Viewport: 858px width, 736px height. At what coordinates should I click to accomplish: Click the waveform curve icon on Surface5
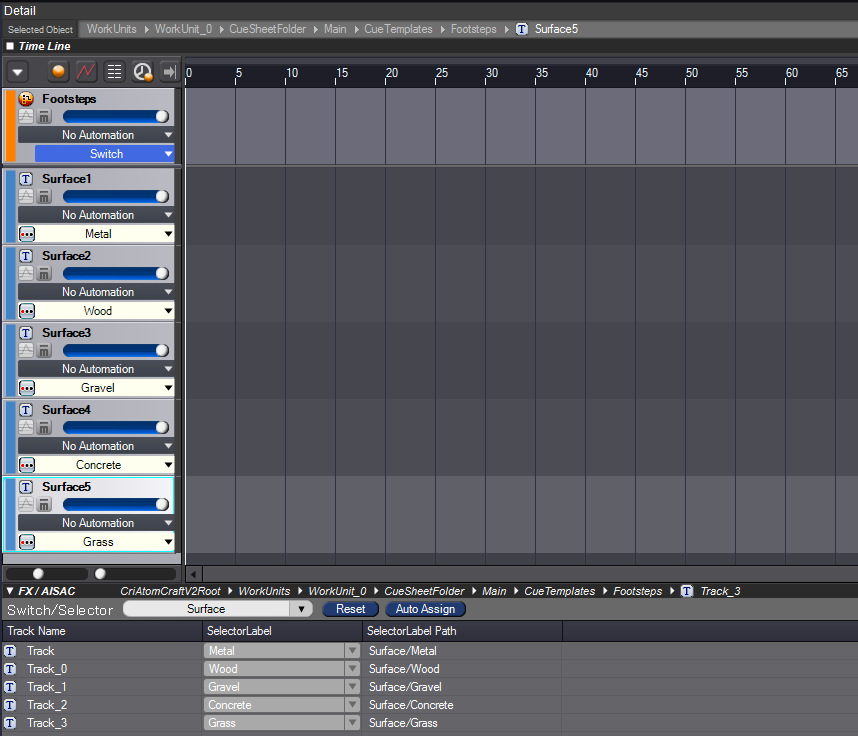pyautogui.click(x=26, y=505)
